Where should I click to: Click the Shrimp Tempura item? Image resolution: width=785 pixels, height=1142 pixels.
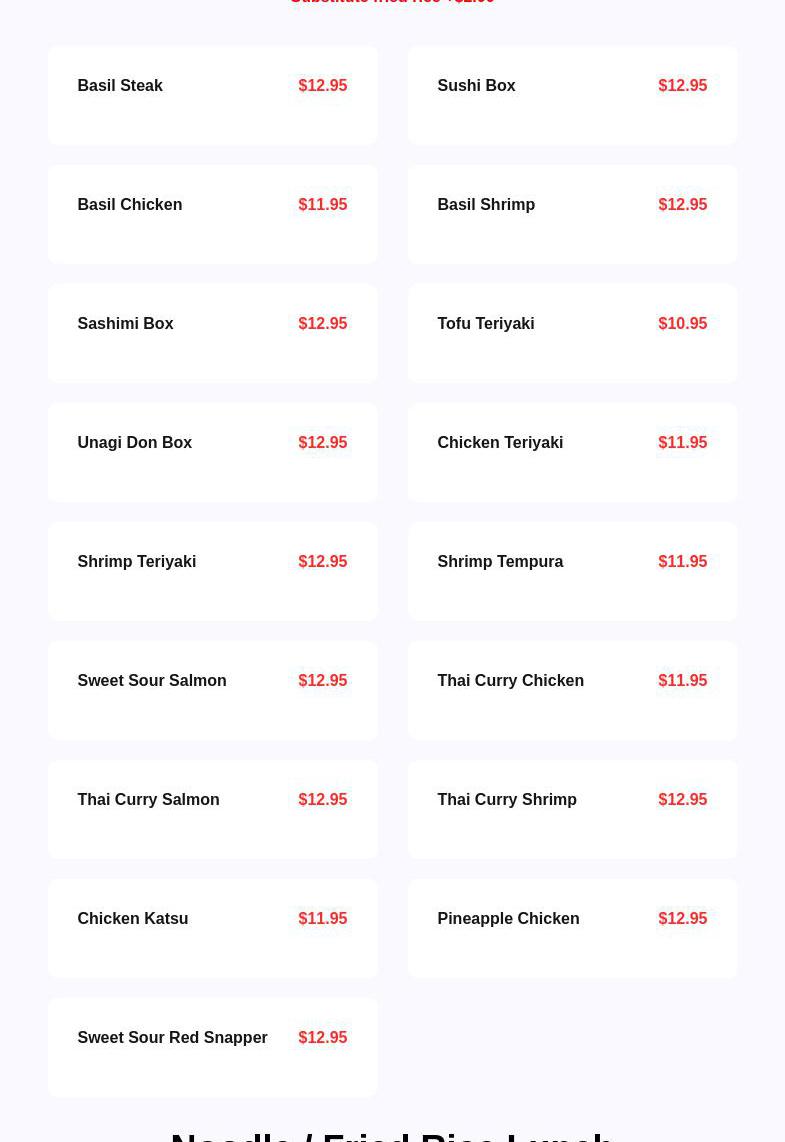[572, 571]
